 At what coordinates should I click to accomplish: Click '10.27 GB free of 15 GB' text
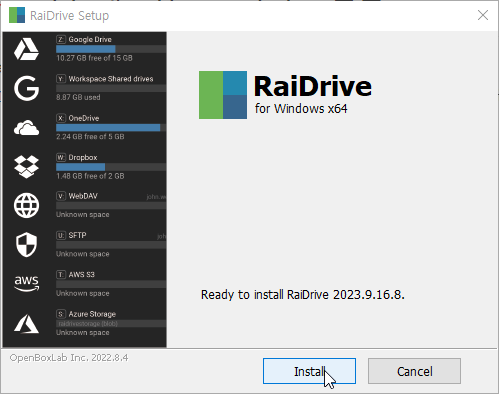click(94, 58)
